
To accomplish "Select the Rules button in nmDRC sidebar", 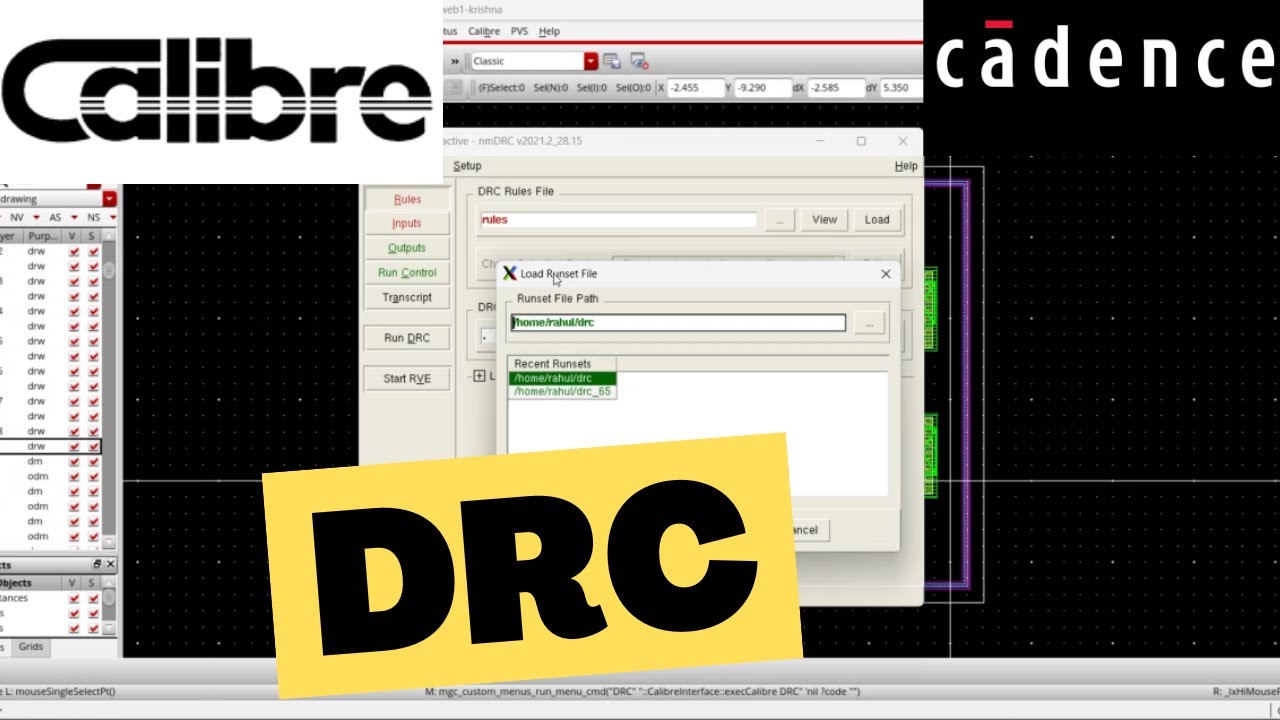I will coord(407,199).
